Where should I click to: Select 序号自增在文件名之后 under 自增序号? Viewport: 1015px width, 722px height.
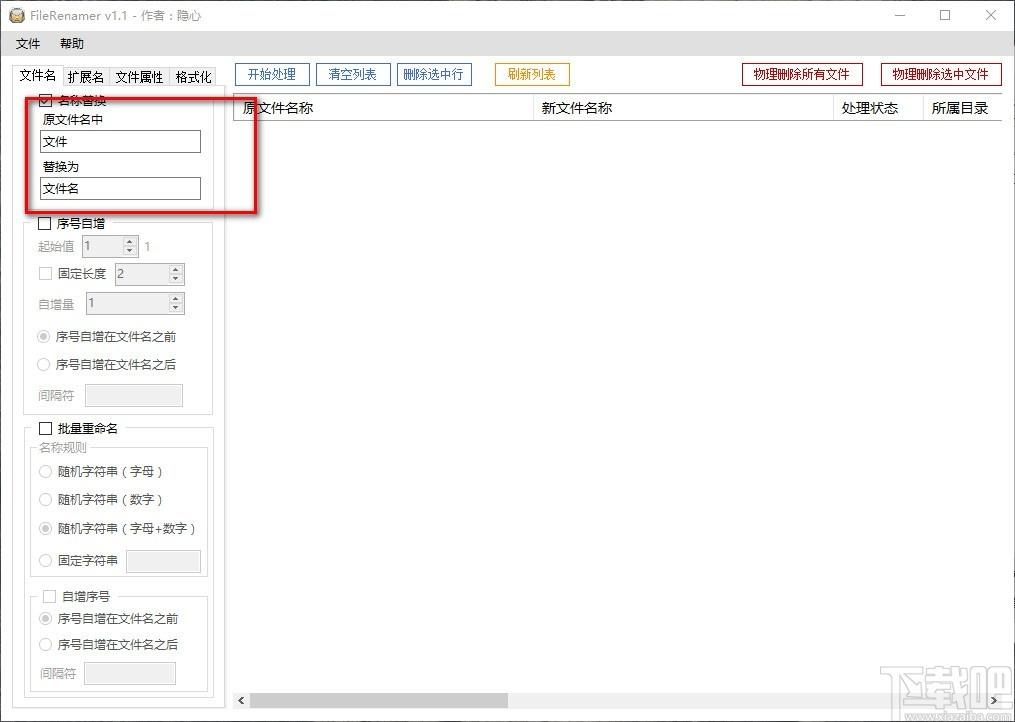click(x=109, y=644)
